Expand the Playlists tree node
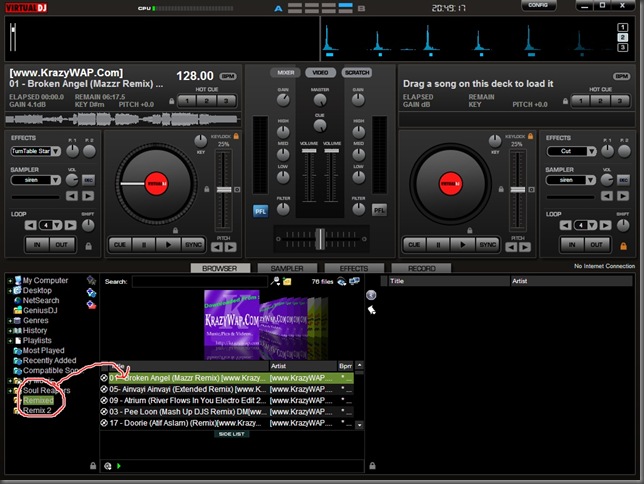 pyautogui.click(x=10, y=341)
